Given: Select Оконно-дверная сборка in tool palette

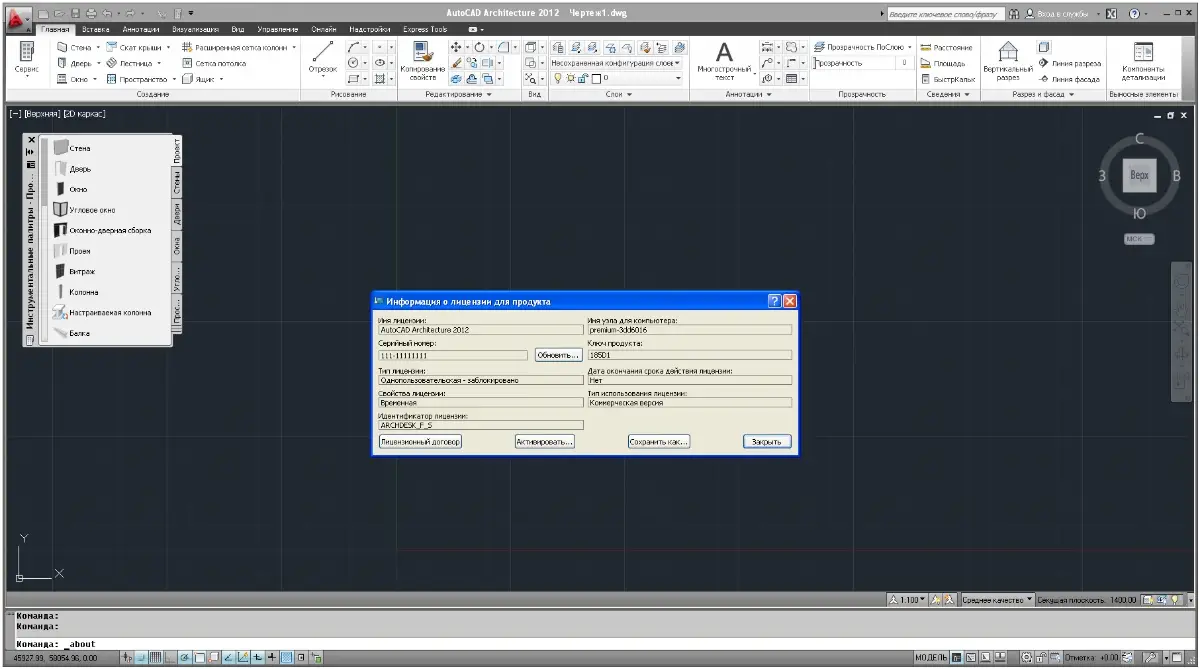Looking at the screenshot, I should pos(102,230).
